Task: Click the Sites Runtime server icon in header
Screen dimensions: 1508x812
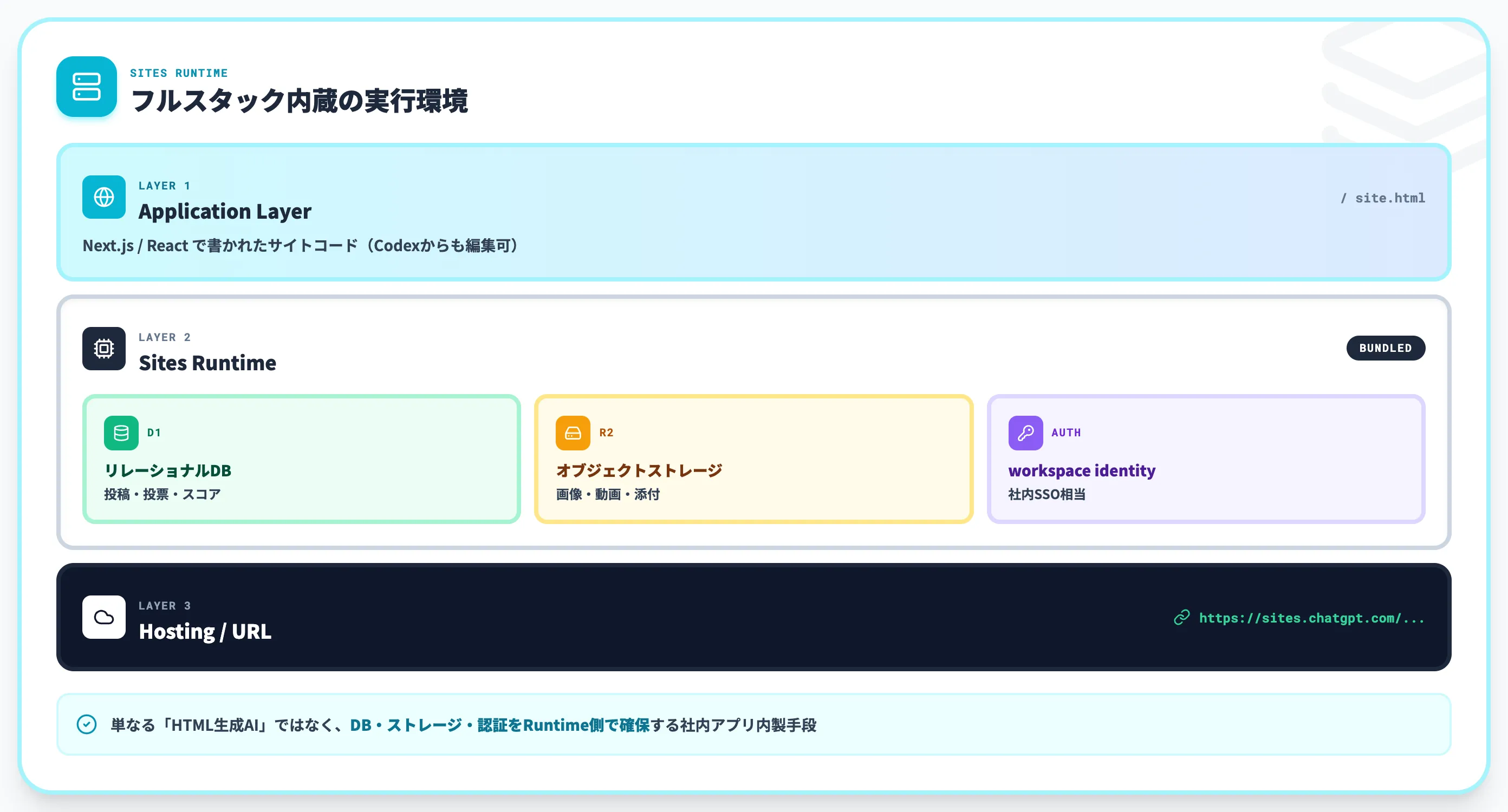Action: 87,87
